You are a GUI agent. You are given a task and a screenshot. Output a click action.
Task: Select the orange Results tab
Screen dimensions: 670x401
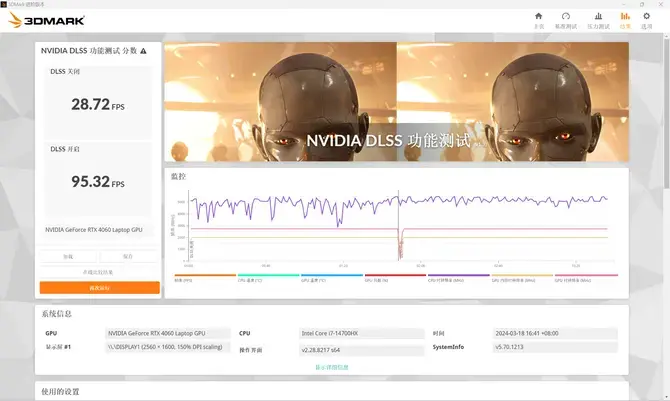pos(625,20)
